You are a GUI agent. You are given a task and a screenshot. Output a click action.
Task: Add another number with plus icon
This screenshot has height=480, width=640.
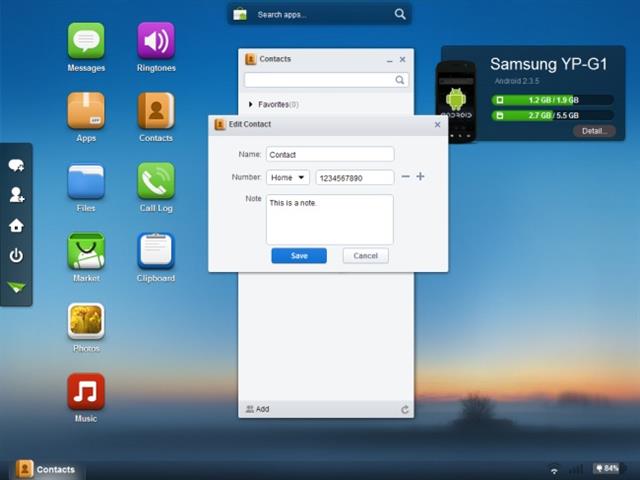coord(420,177)
